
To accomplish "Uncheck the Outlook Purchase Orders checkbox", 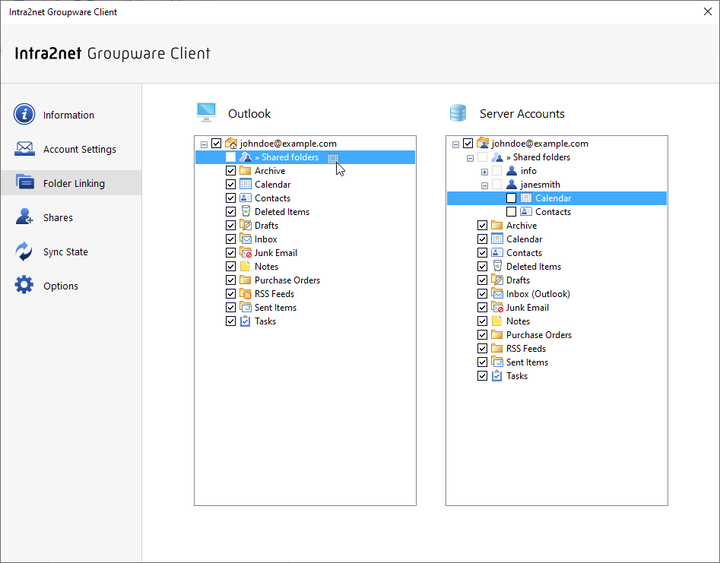I will (x=231, y=280).
